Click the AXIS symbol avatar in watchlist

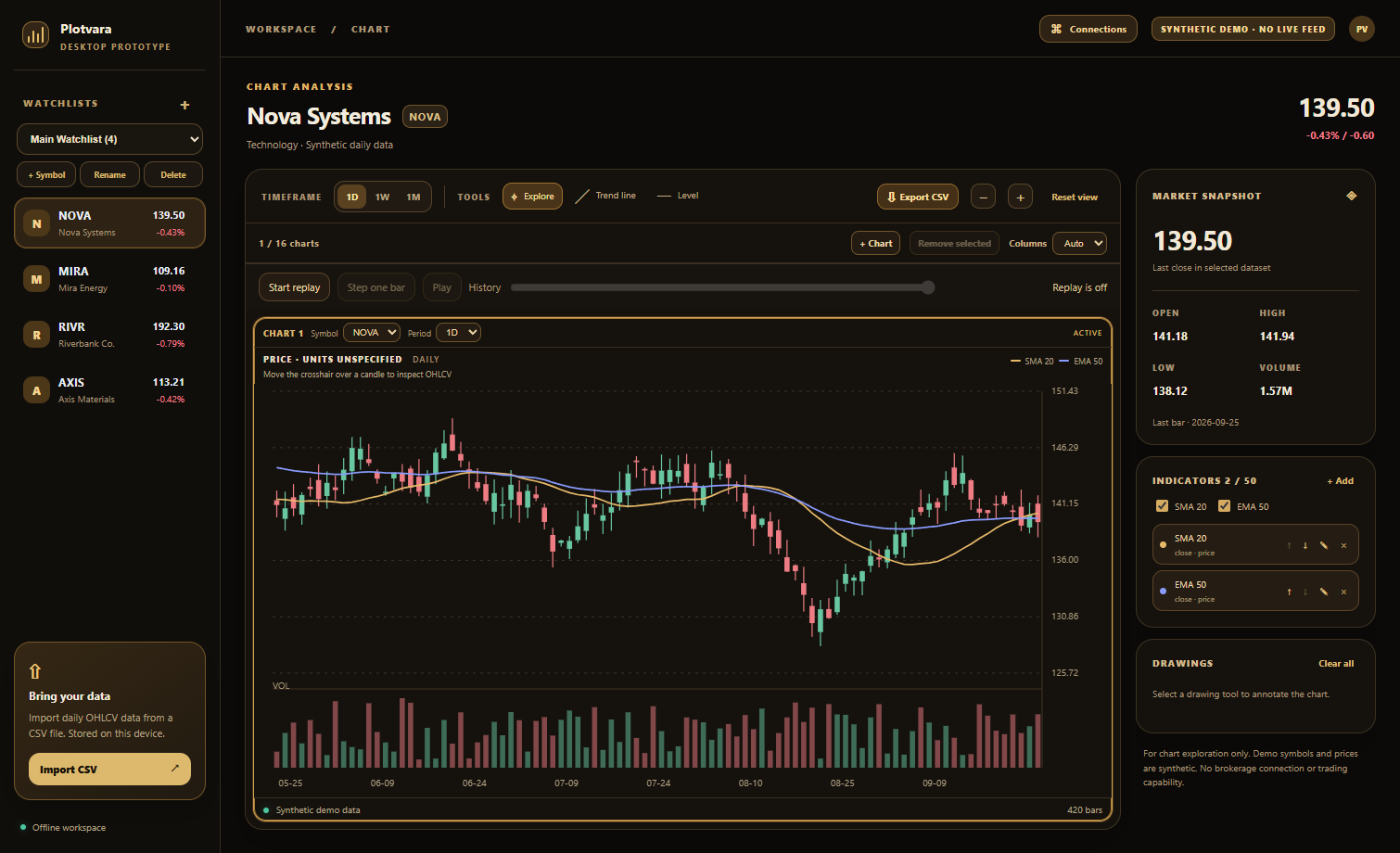point(37,390)
